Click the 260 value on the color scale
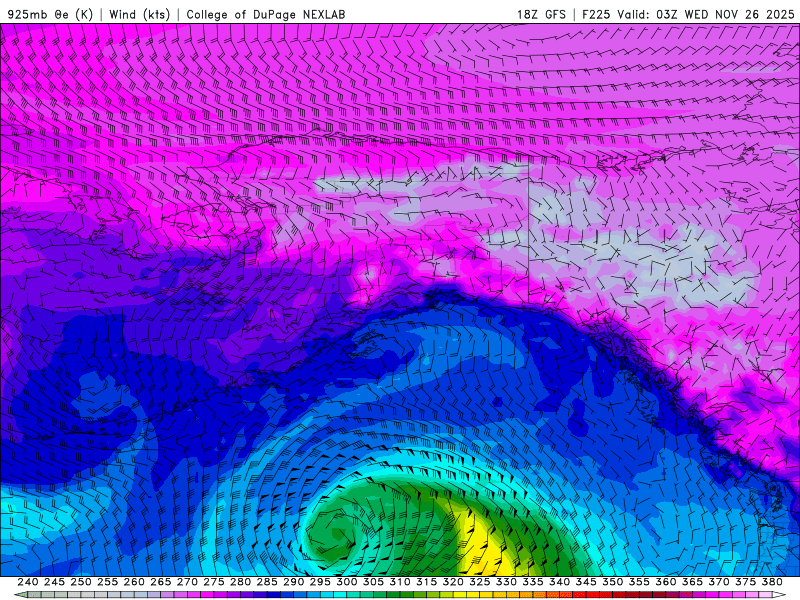Viewport: 800px width, 600px height. [x=134, y=582]
